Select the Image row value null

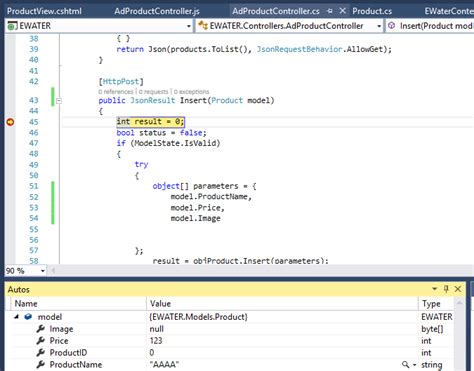(x=157, y=329)
